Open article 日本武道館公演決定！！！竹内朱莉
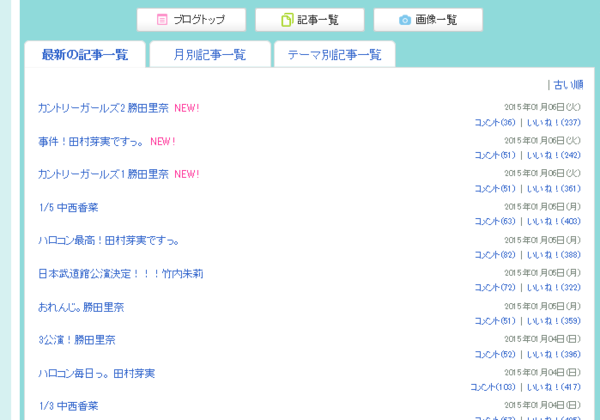 121,274
